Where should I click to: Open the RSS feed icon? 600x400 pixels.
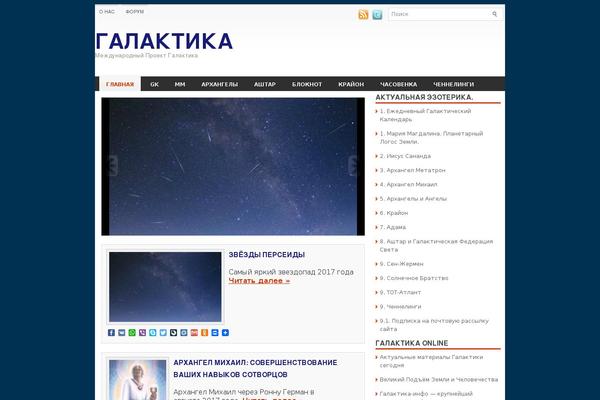tap(363, 15)
